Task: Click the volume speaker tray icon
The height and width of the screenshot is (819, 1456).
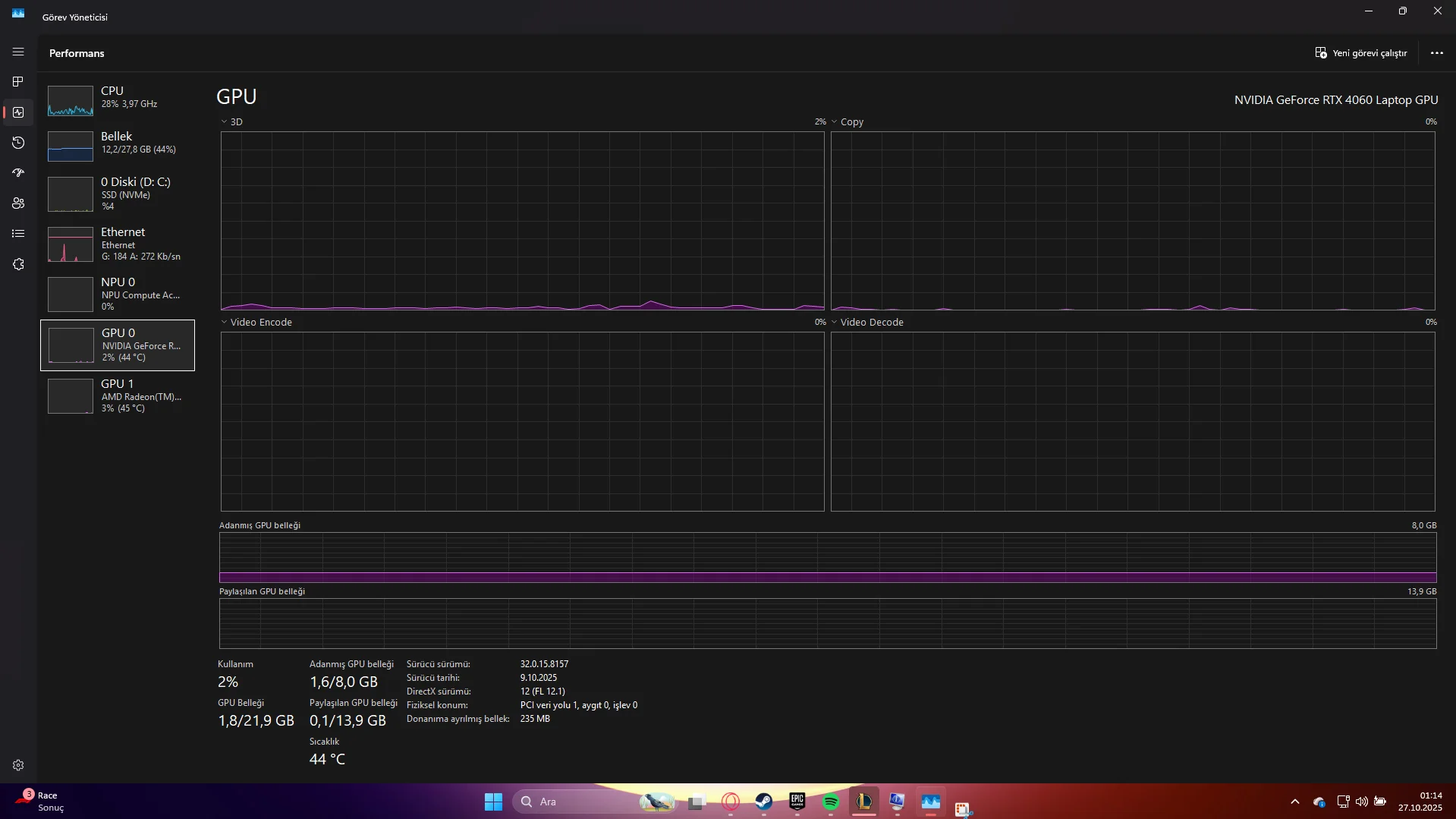Action: click(1362, 802)
